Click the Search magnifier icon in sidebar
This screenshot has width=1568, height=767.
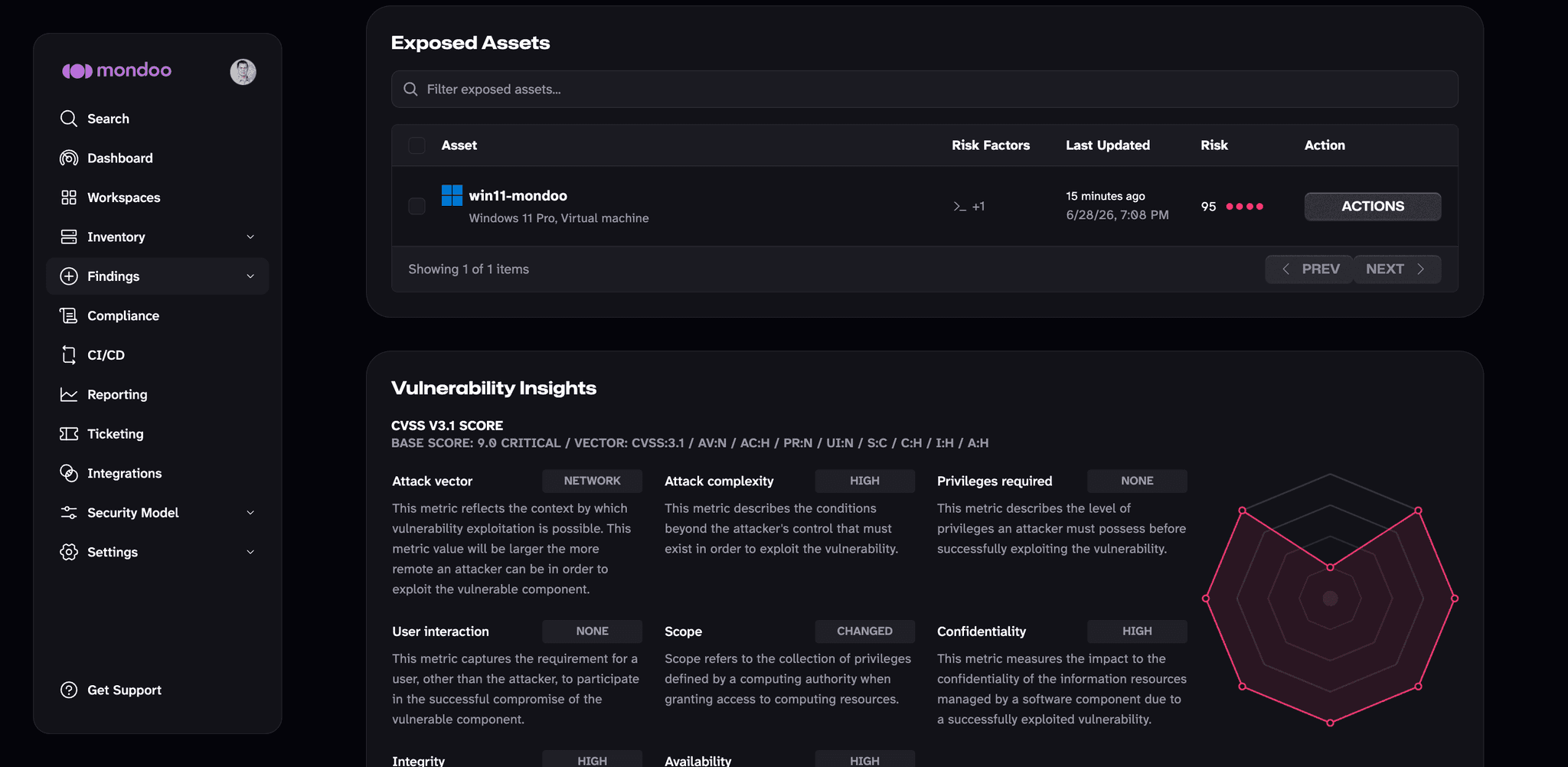point(69,119)
